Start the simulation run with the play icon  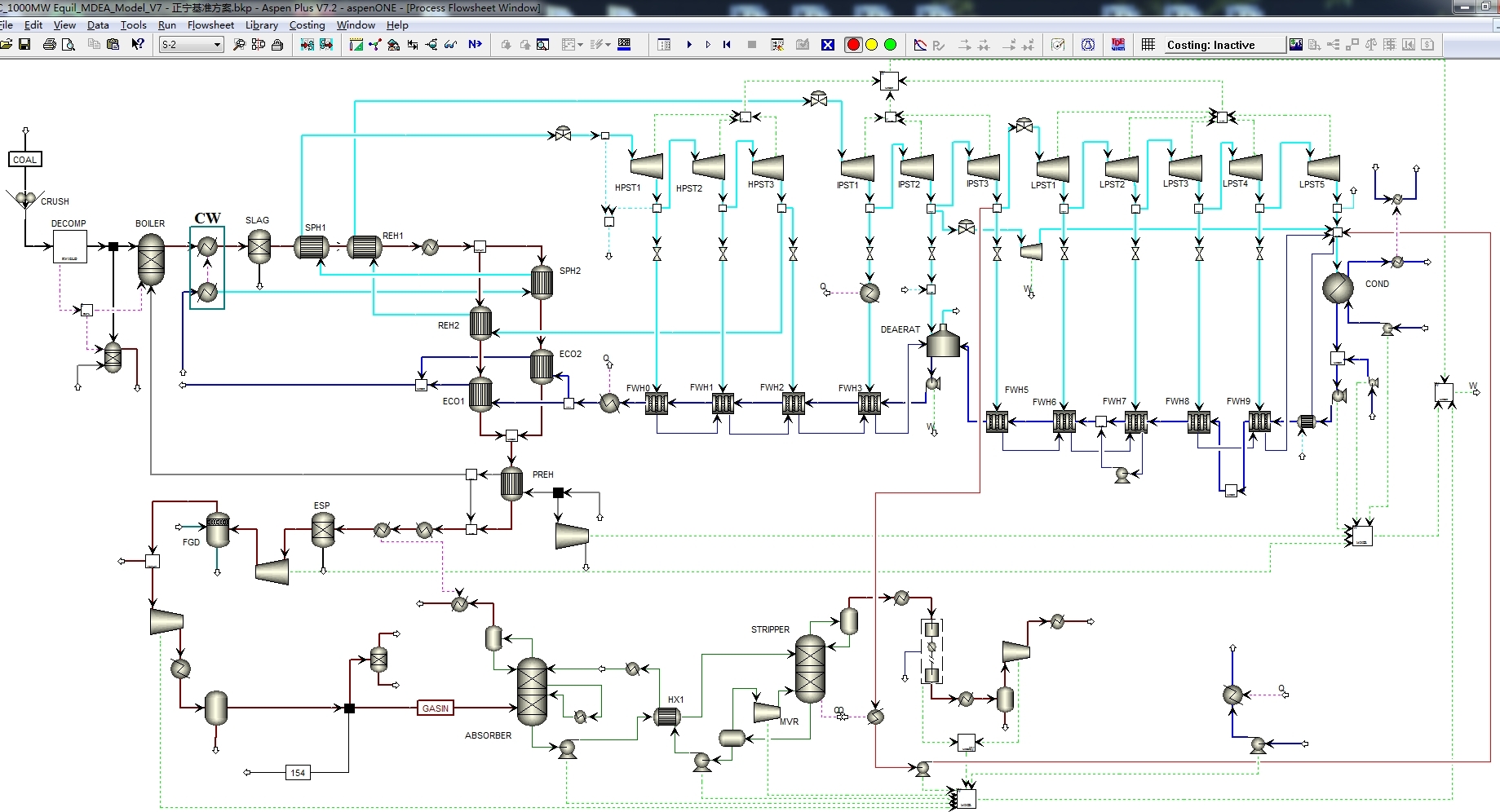[689, 45]
